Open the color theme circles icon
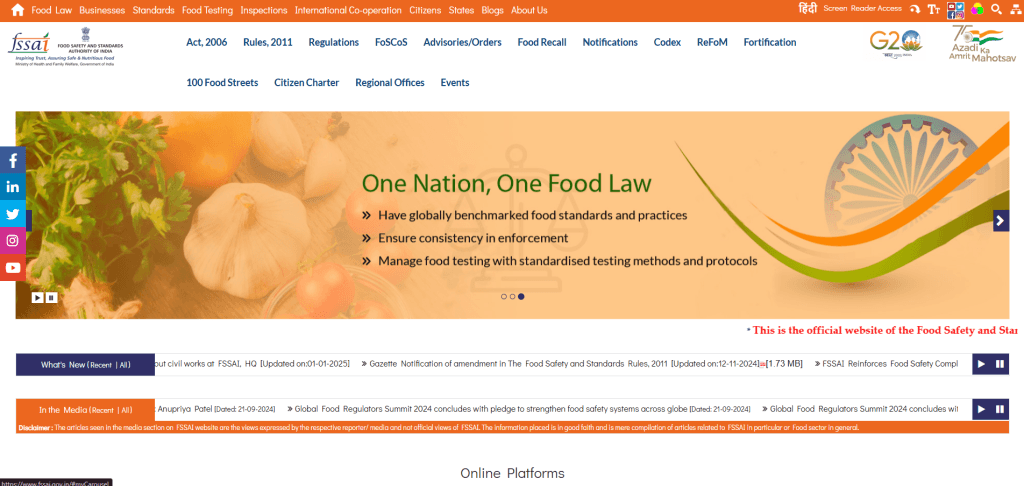Image resolution: width=1024 pixels, height=486 pixels. click(x=977, y=9)
